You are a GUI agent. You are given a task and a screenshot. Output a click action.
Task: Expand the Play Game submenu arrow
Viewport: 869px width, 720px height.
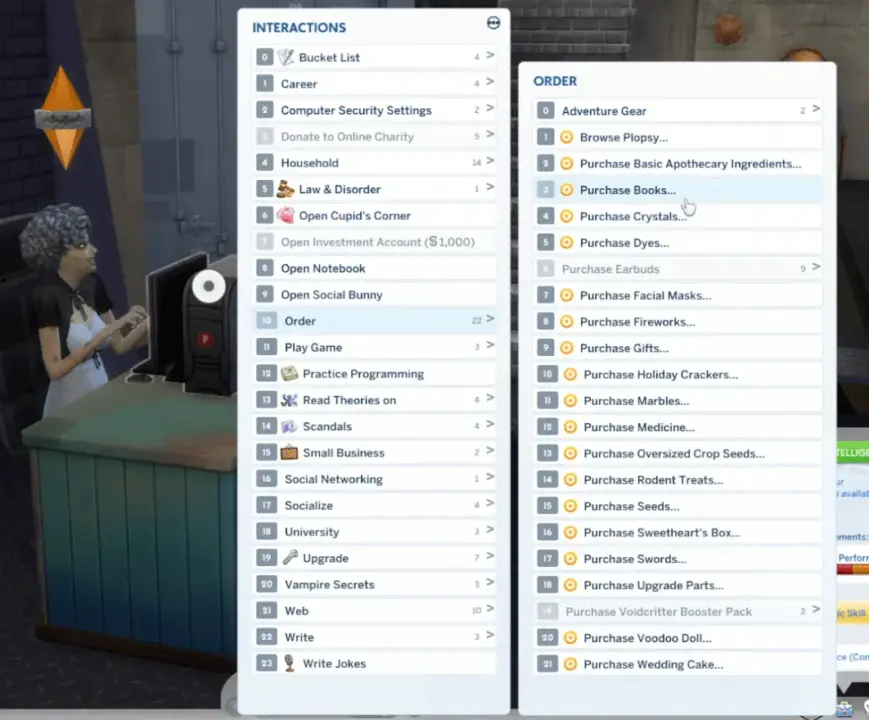pyautogui.click(x=490, y=345)
